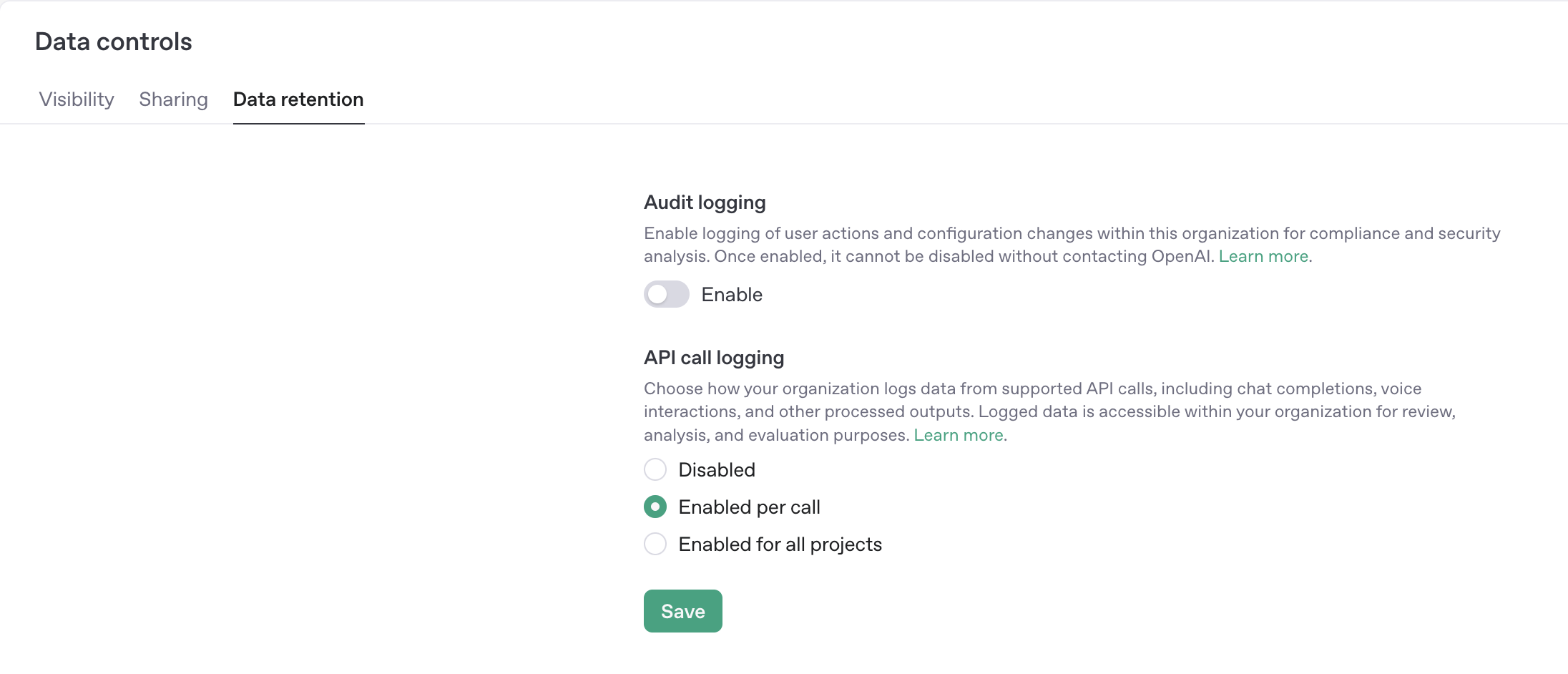Select Enabled per call logging
Image resolution: width=1568 pixels, height=674 pixels.
[x=655, y=507]
